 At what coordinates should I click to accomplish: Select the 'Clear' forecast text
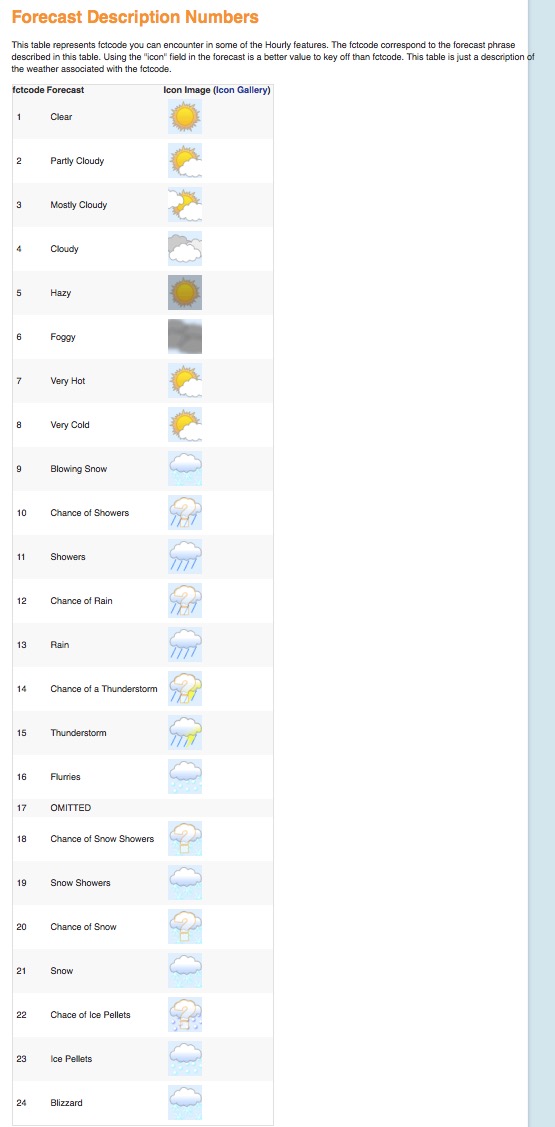[61, 116]
